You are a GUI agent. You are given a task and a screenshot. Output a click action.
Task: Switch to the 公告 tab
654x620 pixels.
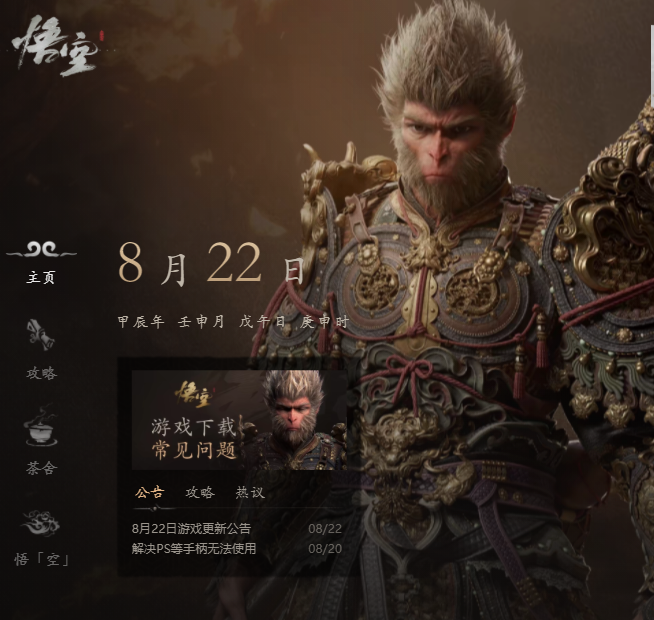click(x=150, y=492)
